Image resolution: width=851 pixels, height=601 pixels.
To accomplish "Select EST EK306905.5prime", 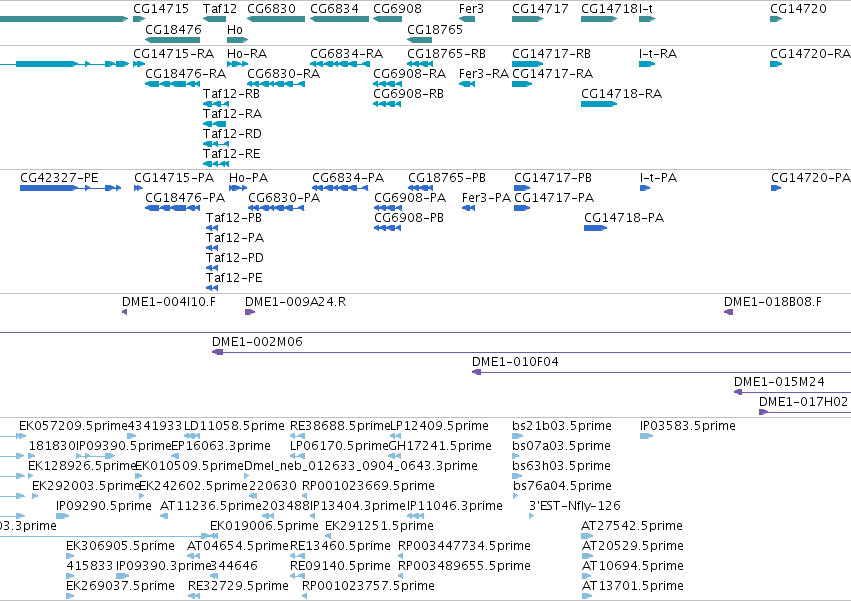I will coord(120,546).
